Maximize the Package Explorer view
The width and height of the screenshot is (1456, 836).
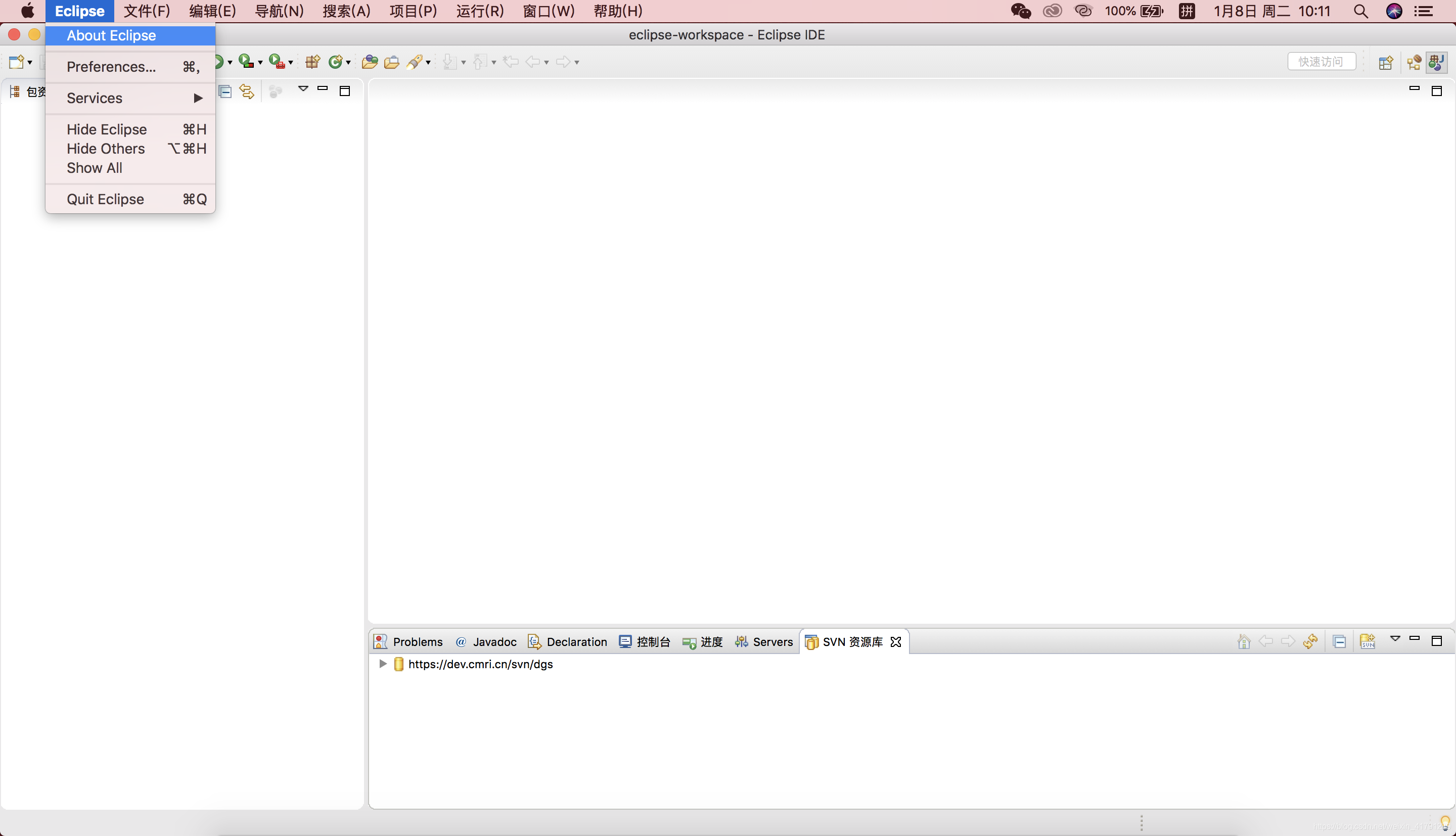344,90
